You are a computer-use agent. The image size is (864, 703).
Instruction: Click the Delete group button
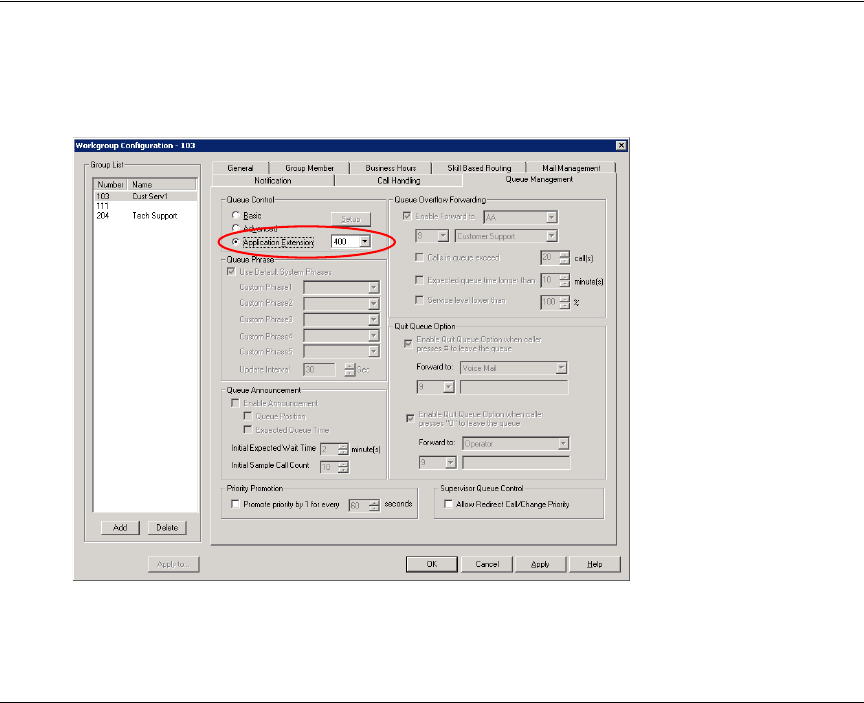pyautogui.click(x=167, y=528)
